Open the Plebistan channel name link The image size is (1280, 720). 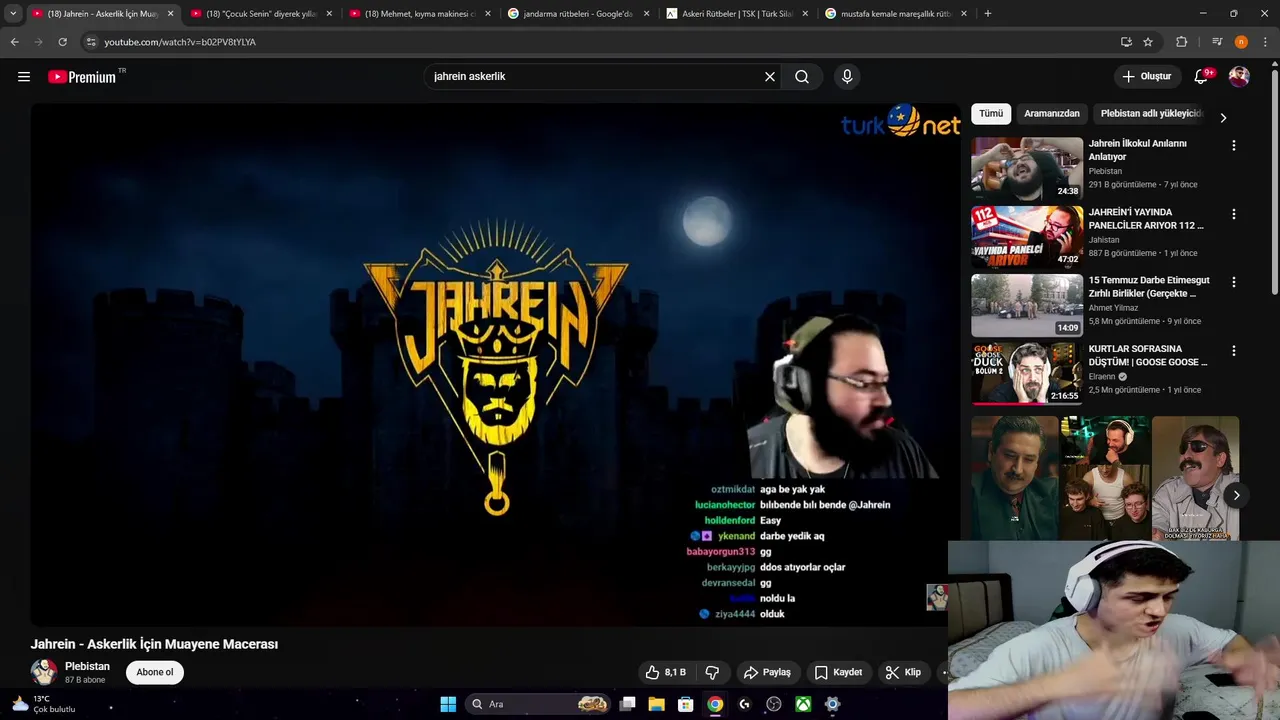coord(87,666)
